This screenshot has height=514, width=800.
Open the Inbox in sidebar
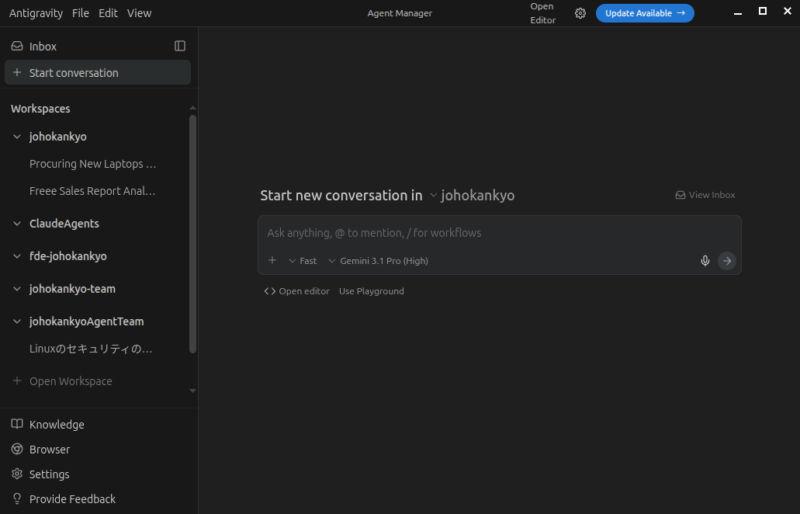42,46
